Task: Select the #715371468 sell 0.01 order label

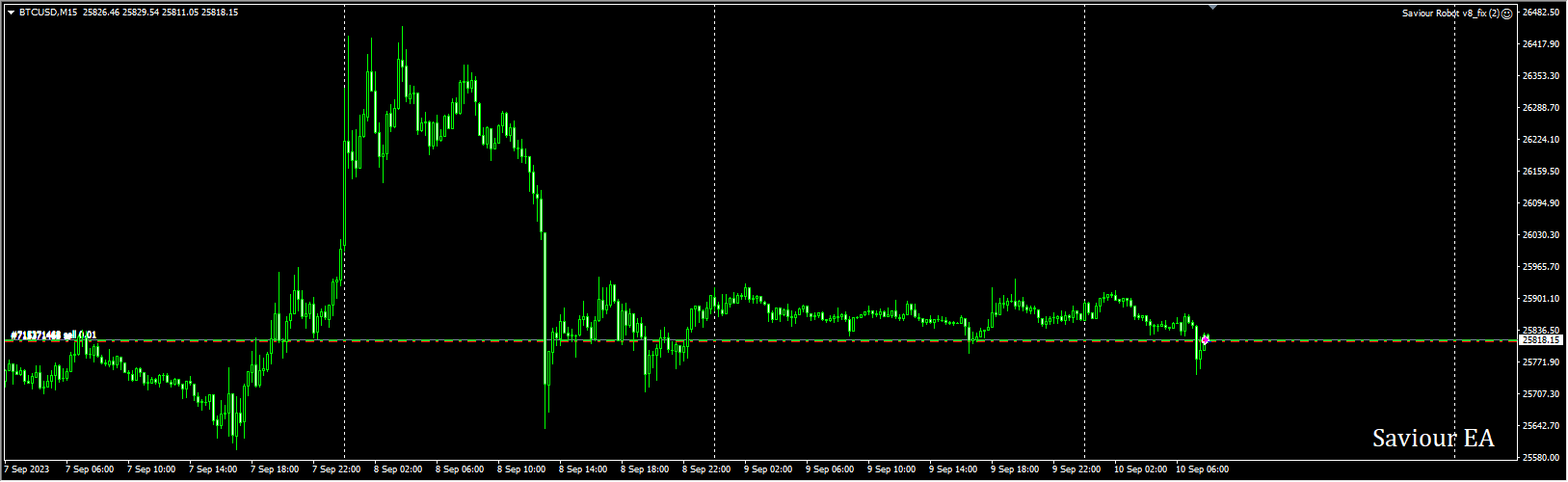Action: [53, 335]
